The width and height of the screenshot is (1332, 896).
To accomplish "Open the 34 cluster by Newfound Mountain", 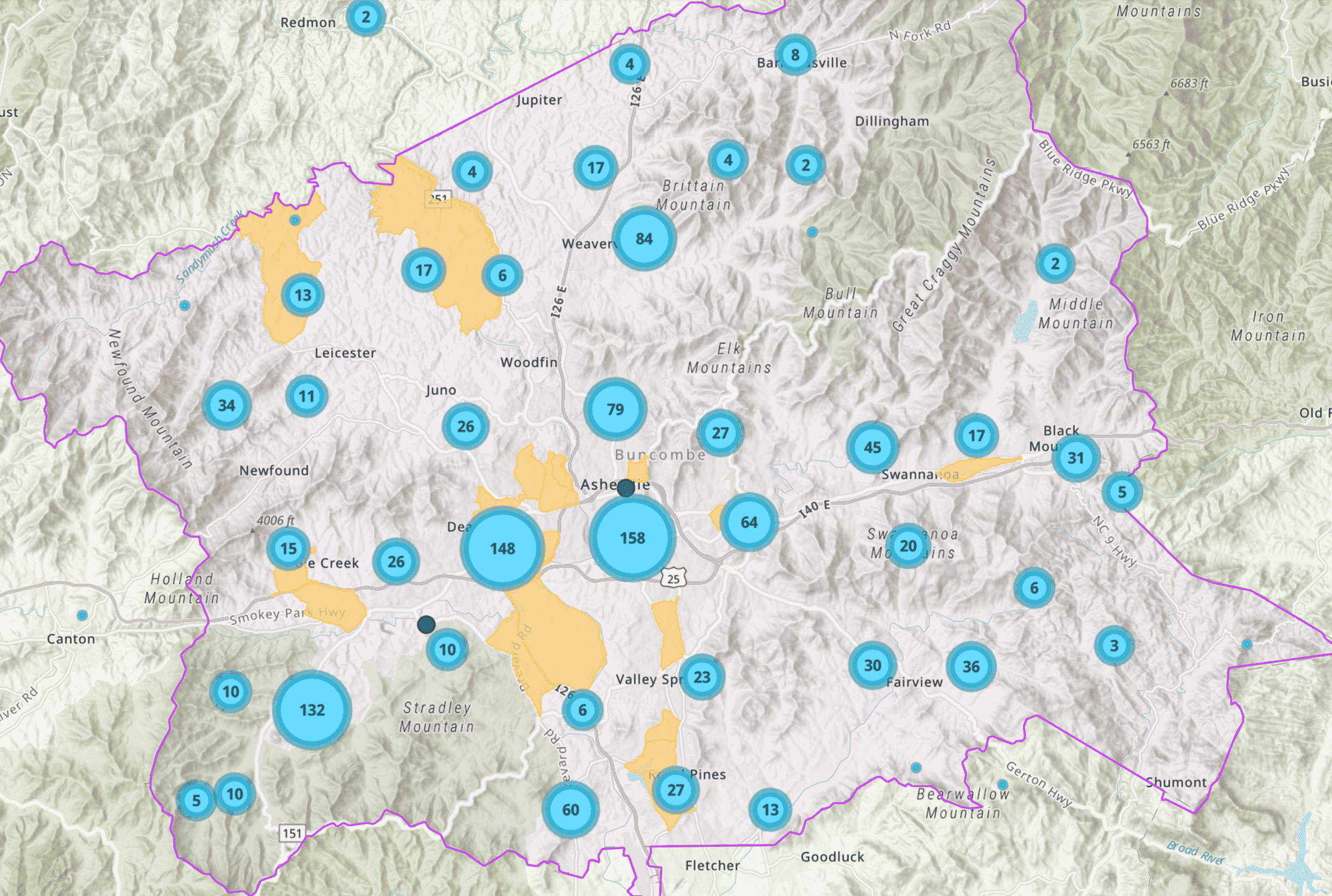I will click(226, 405).
